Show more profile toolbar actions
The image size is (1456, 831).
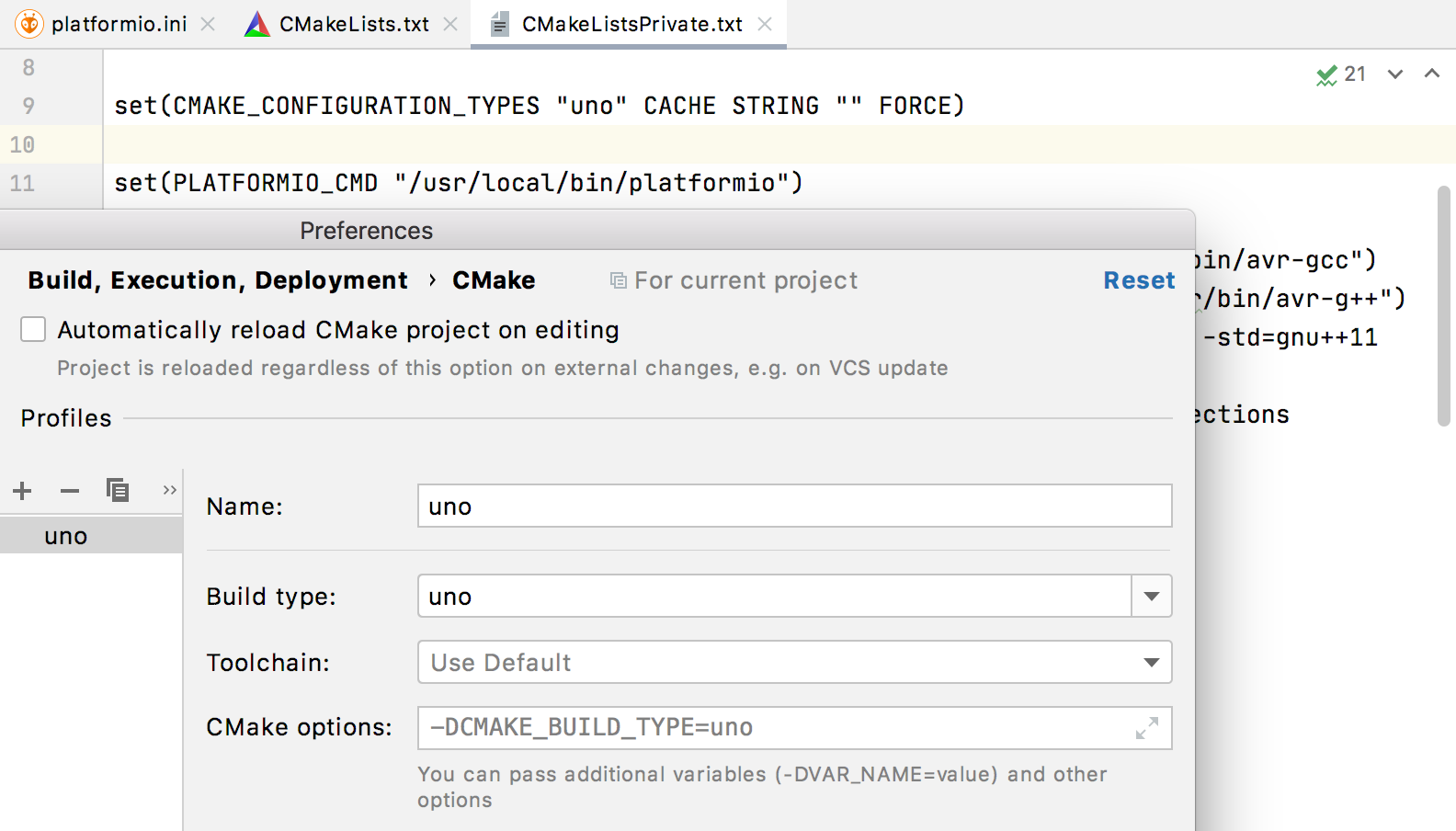pyautogui.click(x=169, y=490)
